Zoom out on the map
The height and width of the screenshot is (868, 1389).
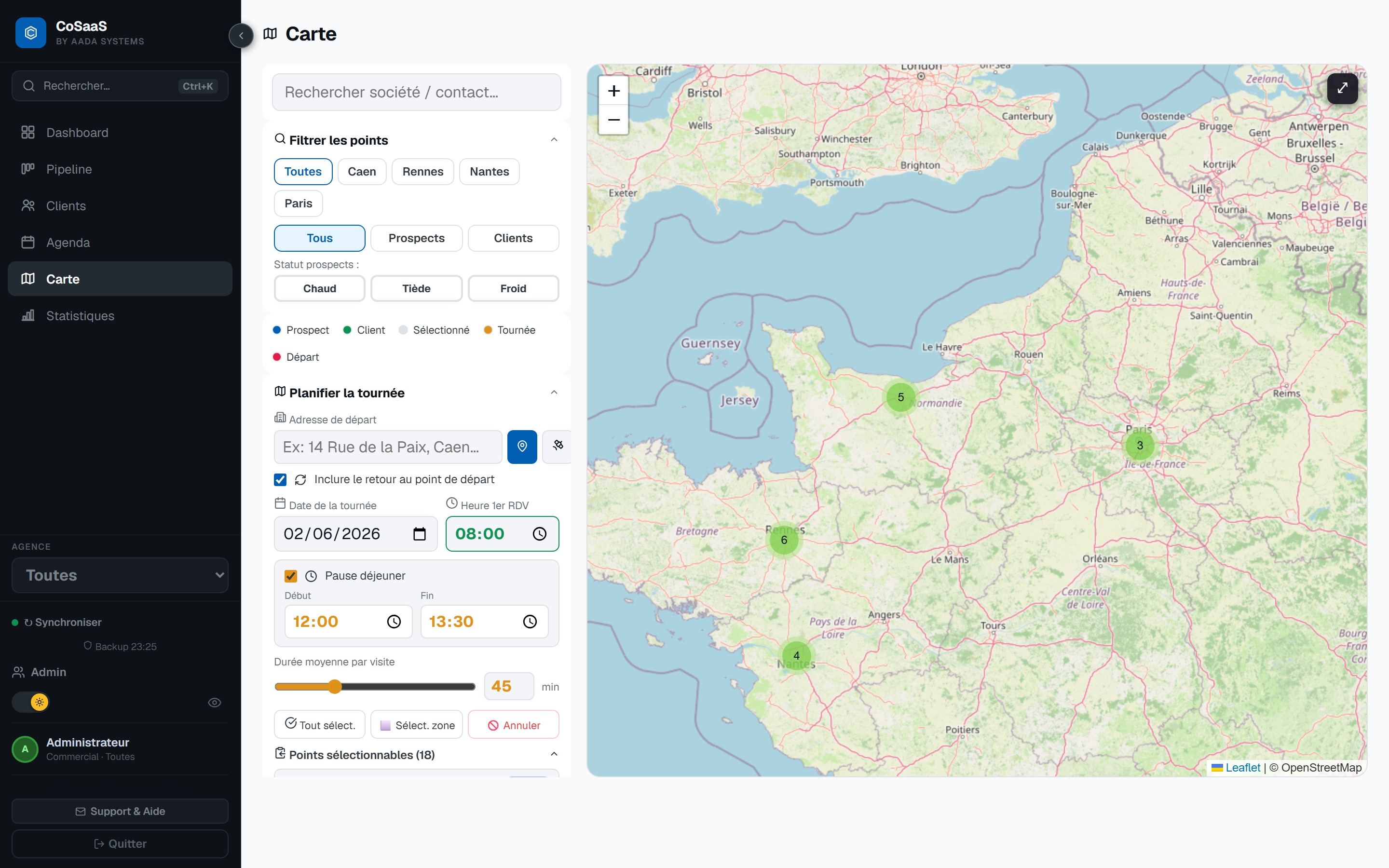[613, 120]
